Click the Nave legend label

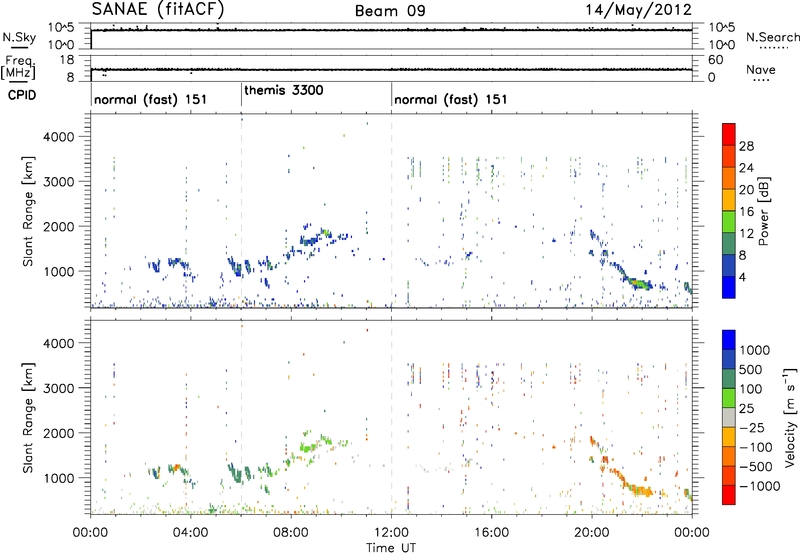761,69
